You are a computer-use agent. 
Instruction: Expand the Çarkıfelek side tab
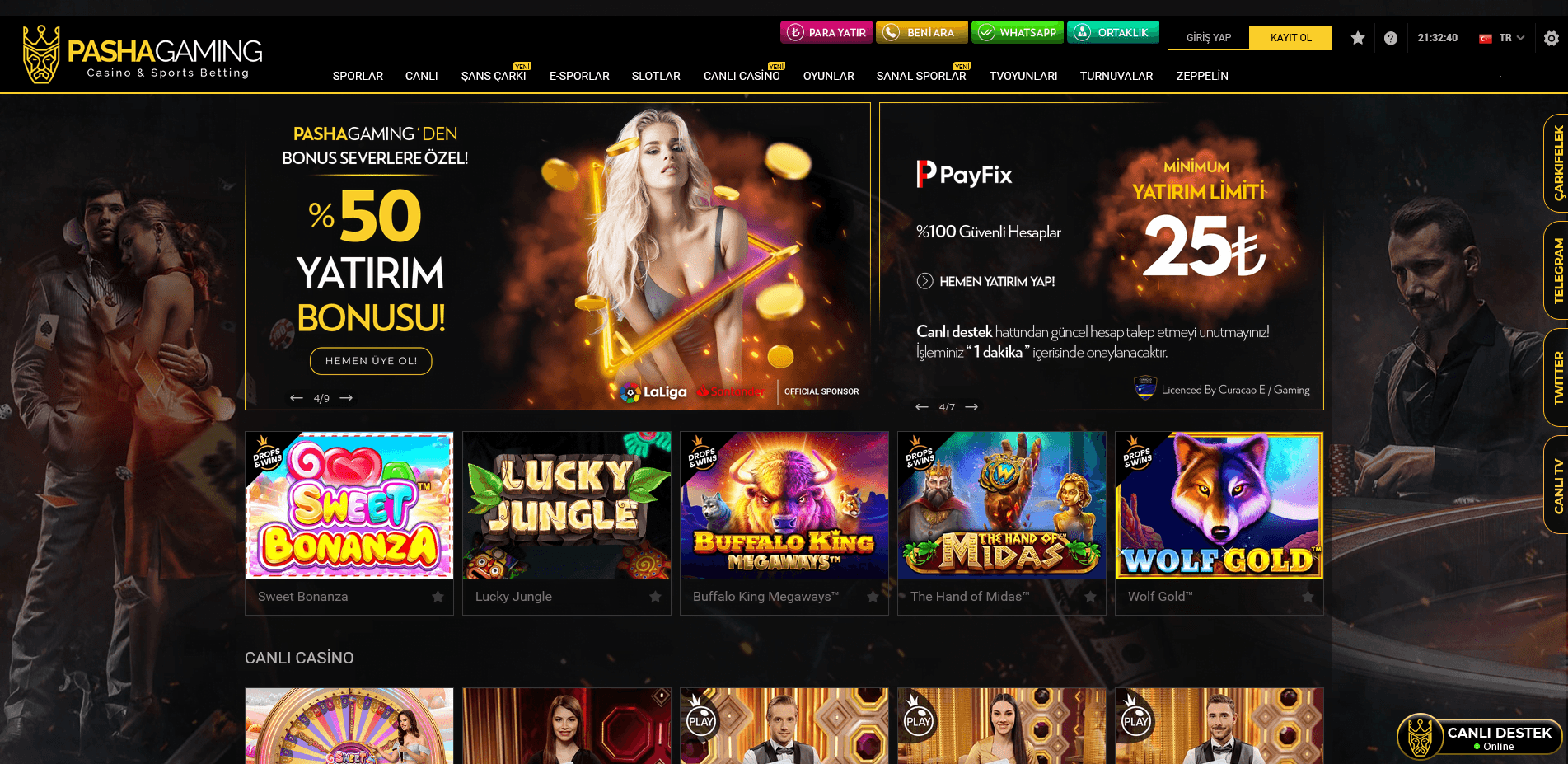[1556, 163]
